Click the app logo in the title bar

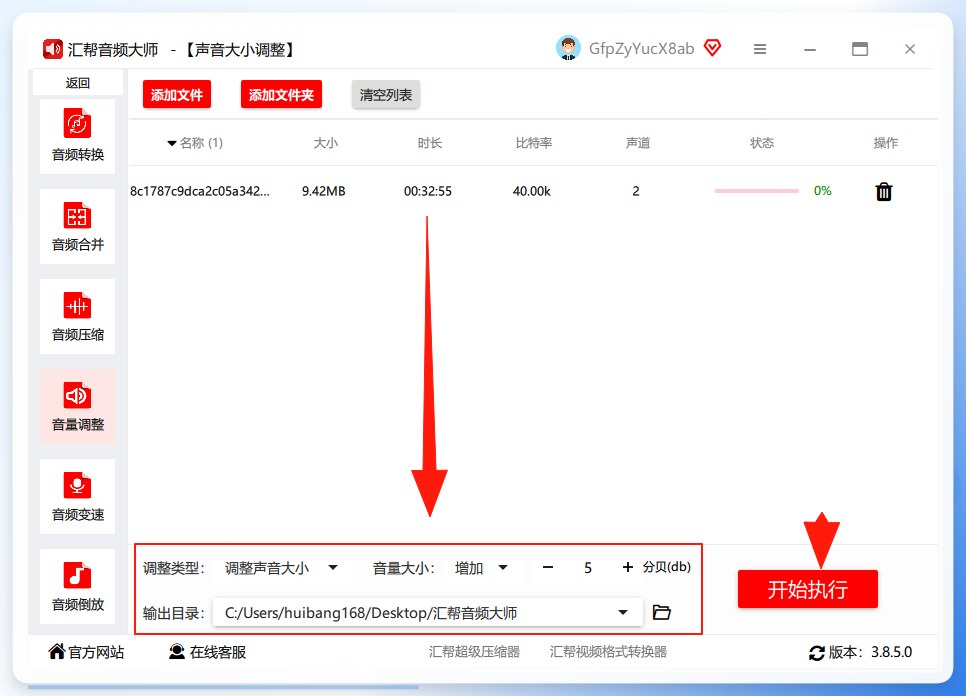pos(53,49)
